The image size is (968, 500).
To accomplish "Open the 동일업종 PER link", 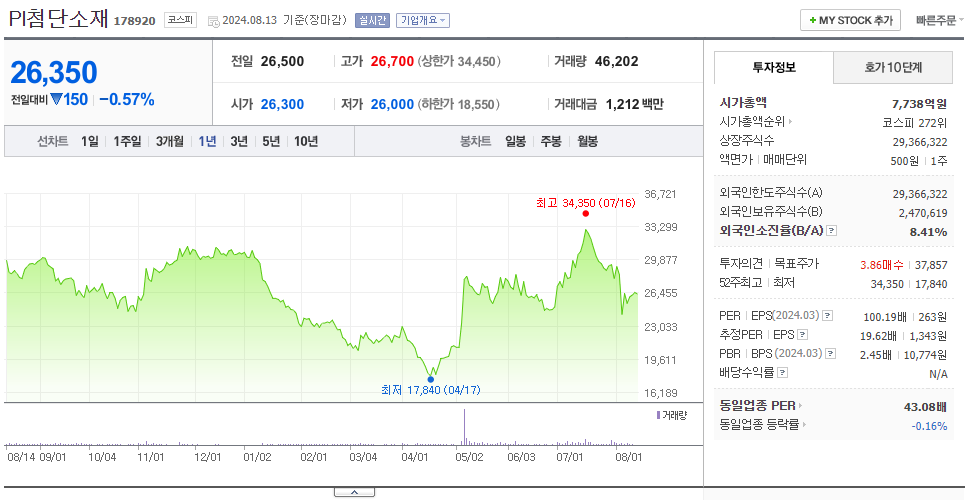I will pos(761,406).
